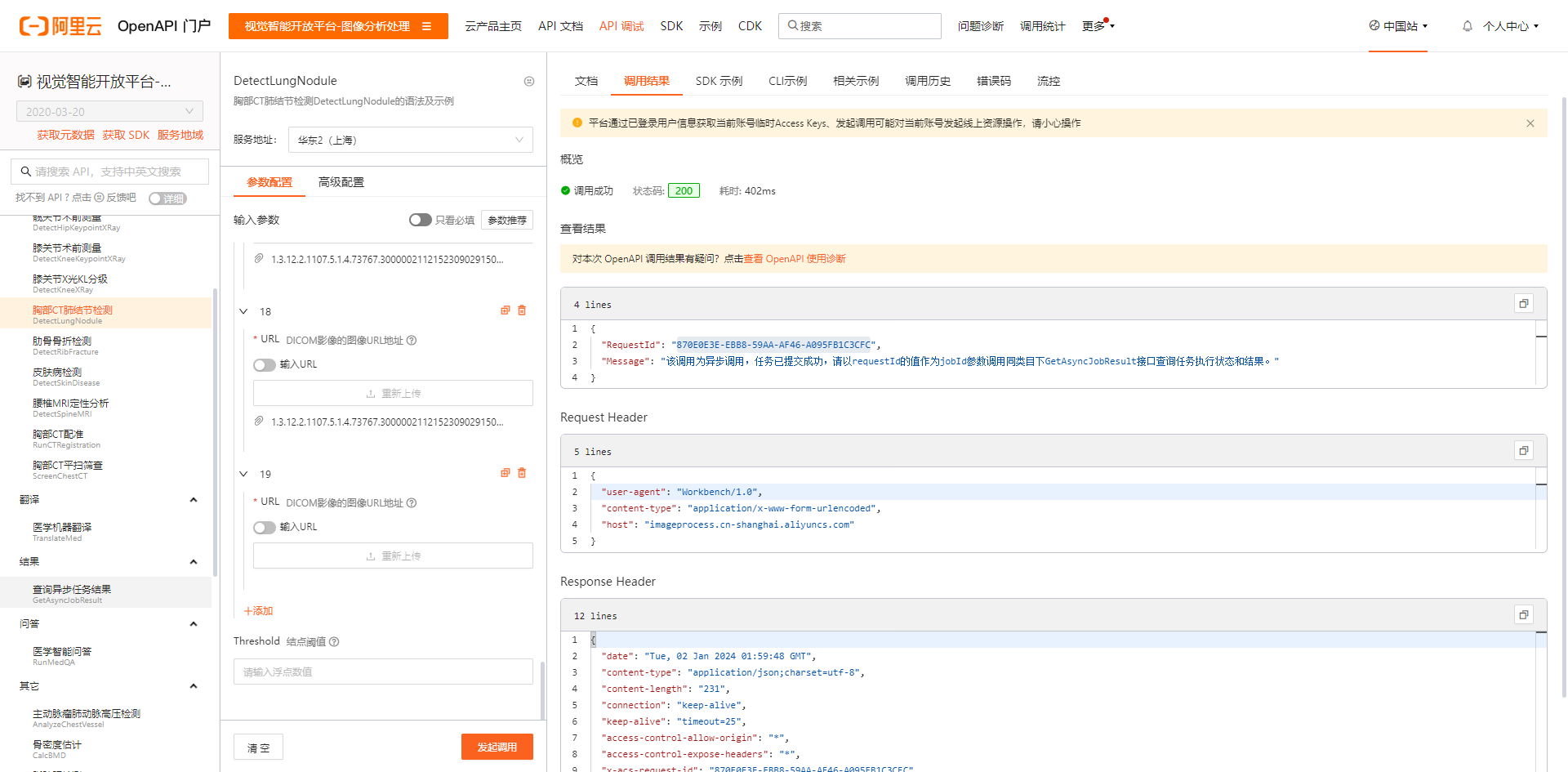Click 获取元数据 link

pyautogui.click(x=65, y=135)
